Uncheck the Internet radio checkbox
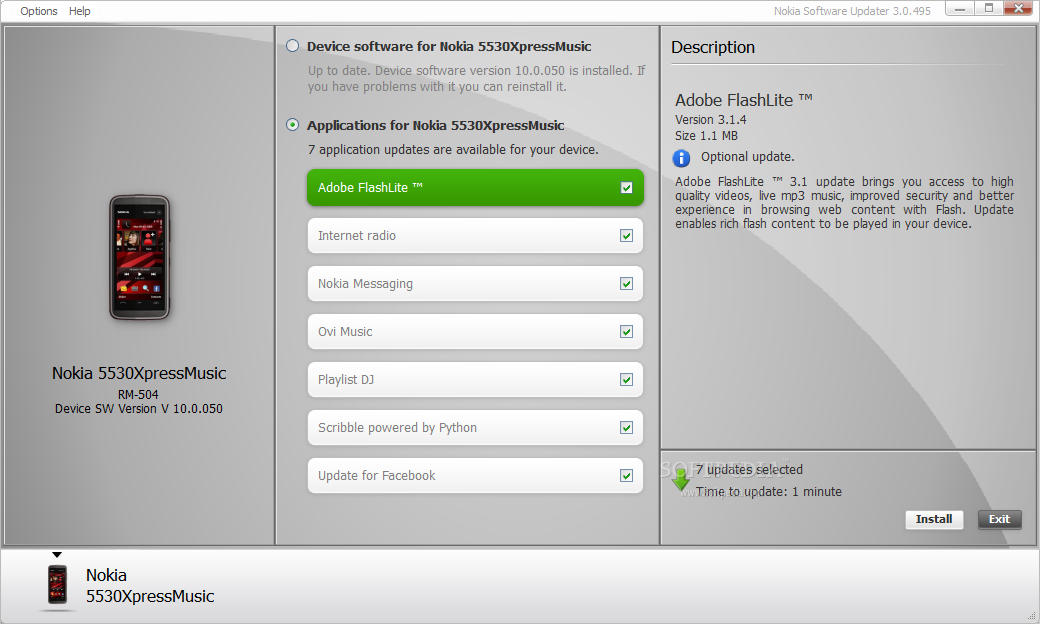 click(x=626, y=235)
